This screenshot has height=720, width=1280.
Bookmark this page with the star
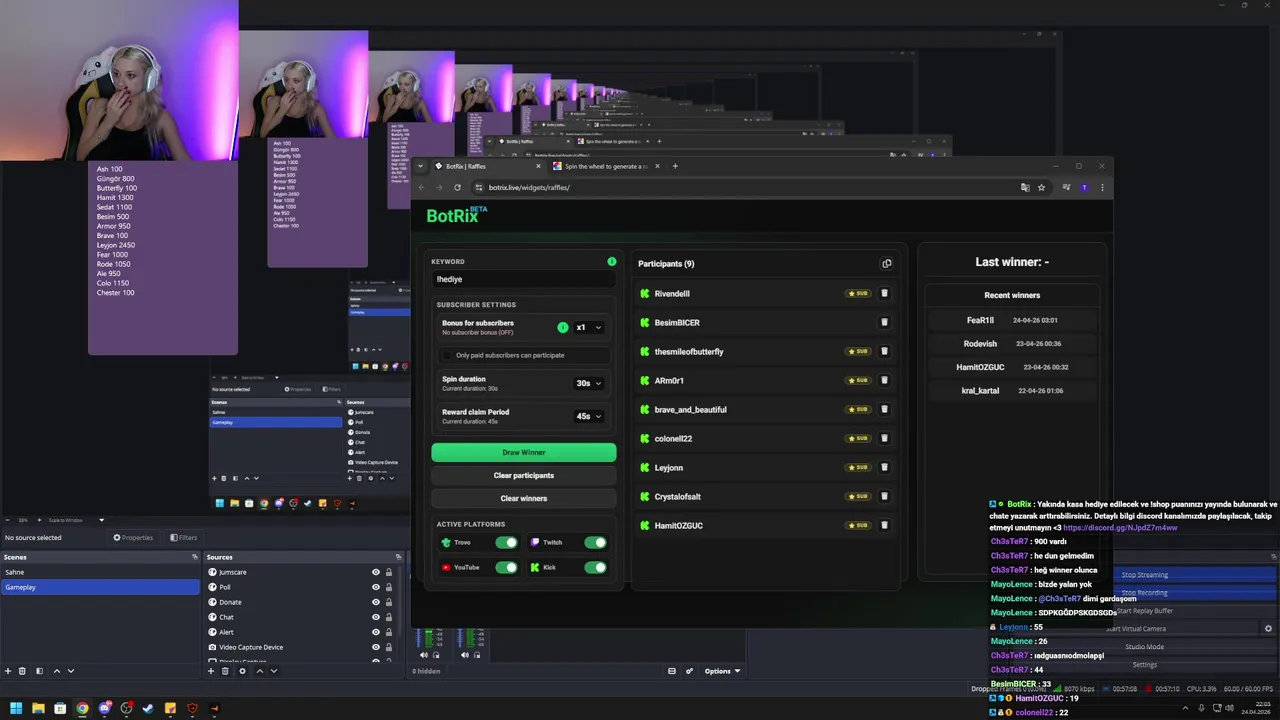[x=1041, y=187]
